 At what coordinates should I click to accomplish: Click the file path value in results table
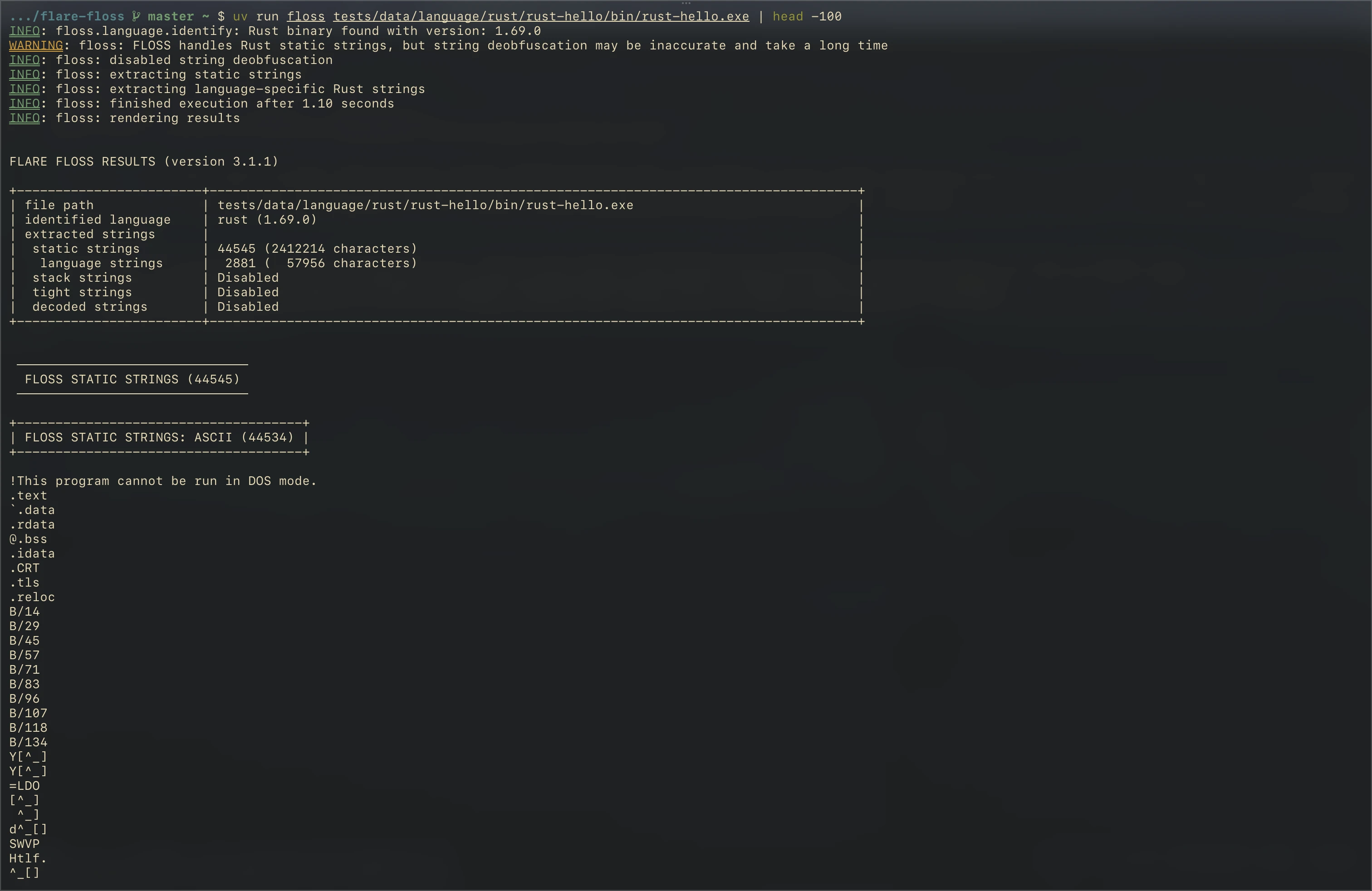pyautogui.click(x=425, y=205)
